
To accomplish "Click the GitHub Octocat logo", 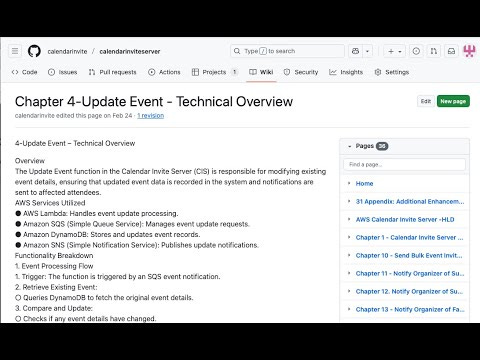I will pos(34,51).
